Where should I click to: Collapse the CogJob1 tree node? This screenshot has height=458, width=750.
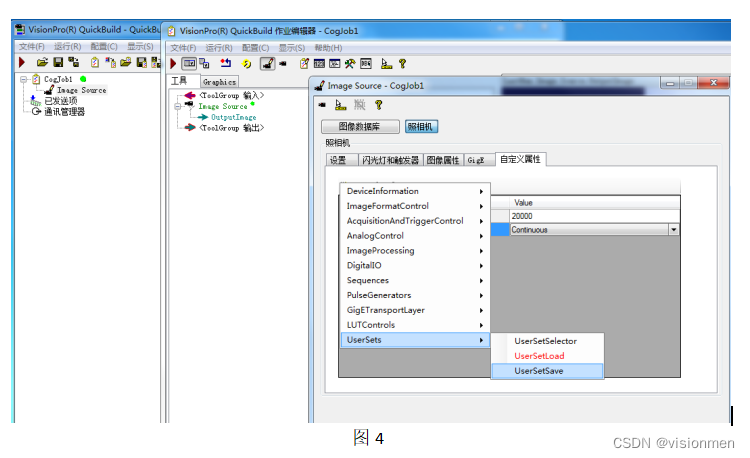pyautogui.click(x=23, y=79)
